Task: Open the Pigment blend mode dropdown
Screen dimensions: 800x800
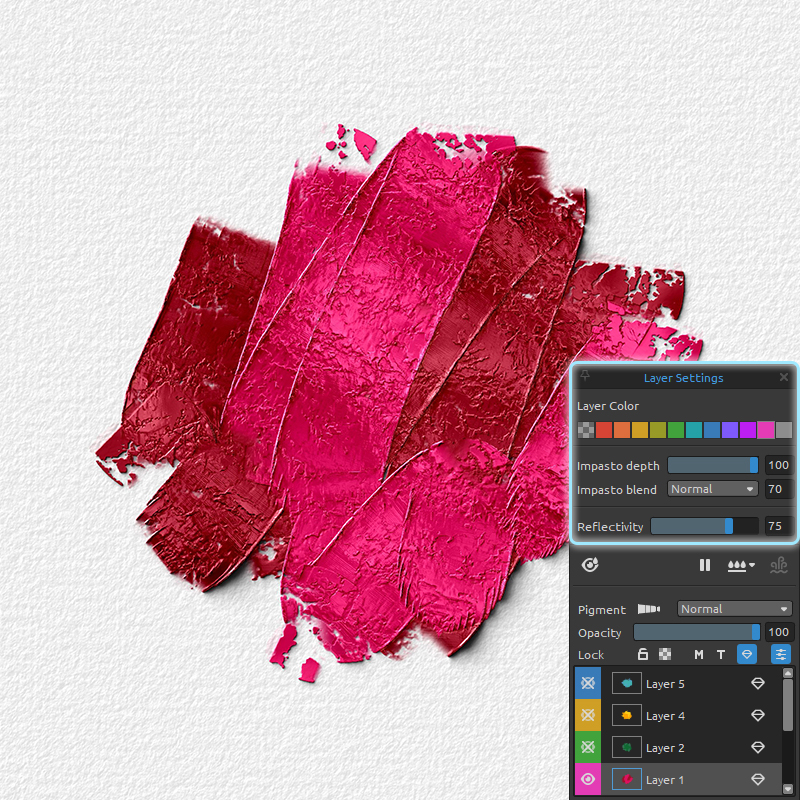Action: pos(733,609)
